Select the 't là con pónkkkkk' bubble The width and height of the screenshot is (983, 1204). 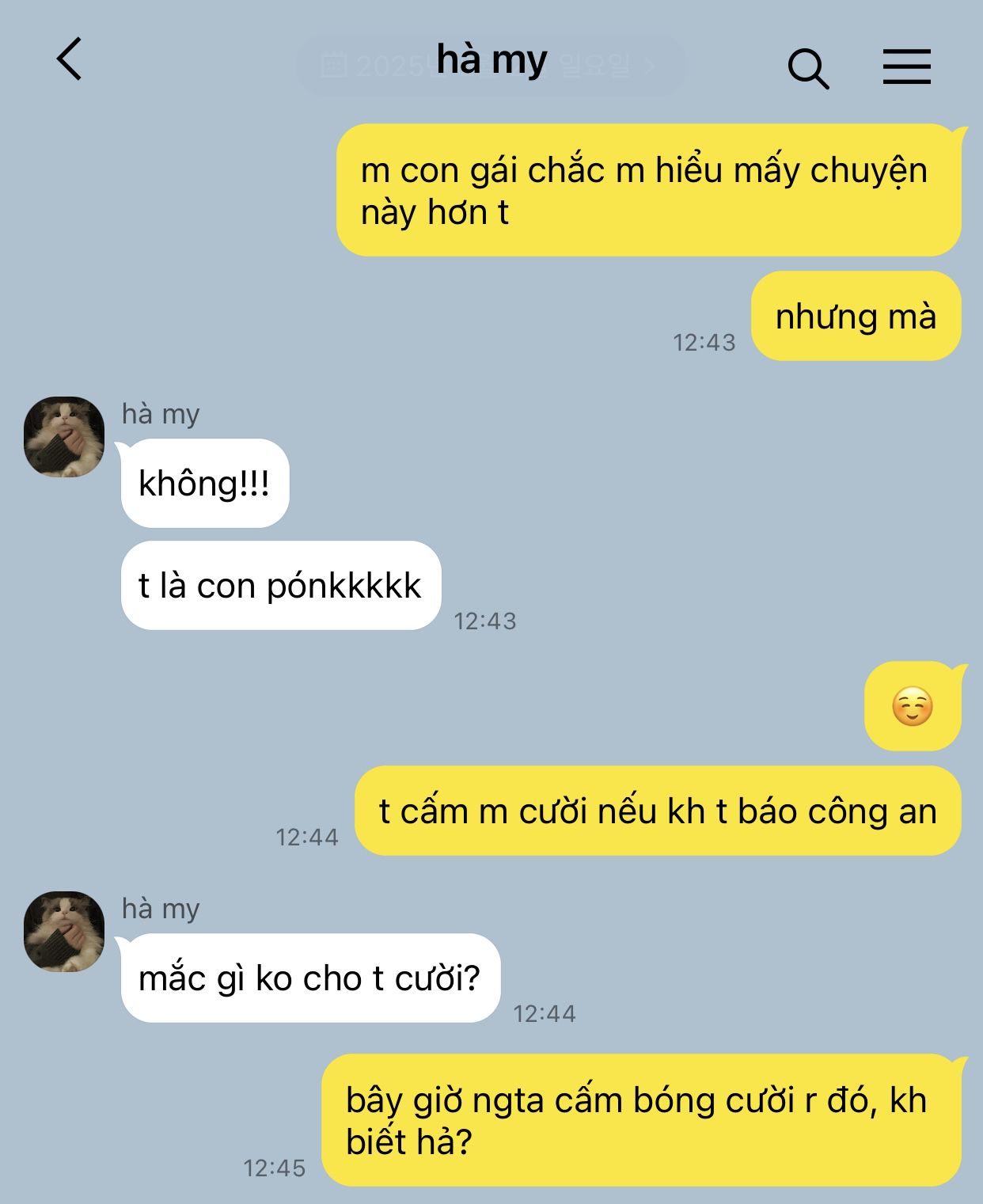click(x=281, y=586)
